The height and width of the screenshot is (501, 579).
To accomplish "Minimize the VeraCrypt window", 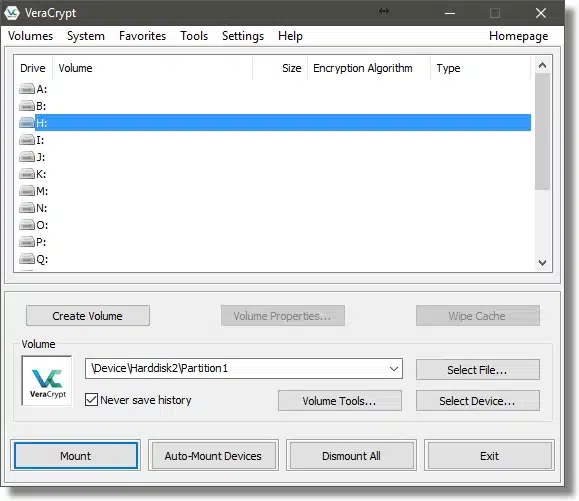I will (450, 13).
